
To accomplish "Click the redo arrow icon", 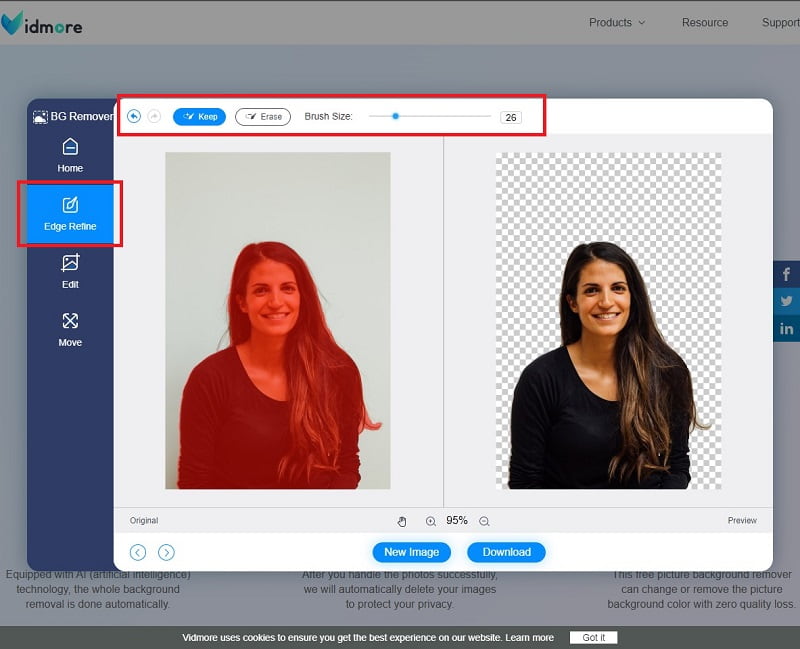I will (x=154, y=117).
